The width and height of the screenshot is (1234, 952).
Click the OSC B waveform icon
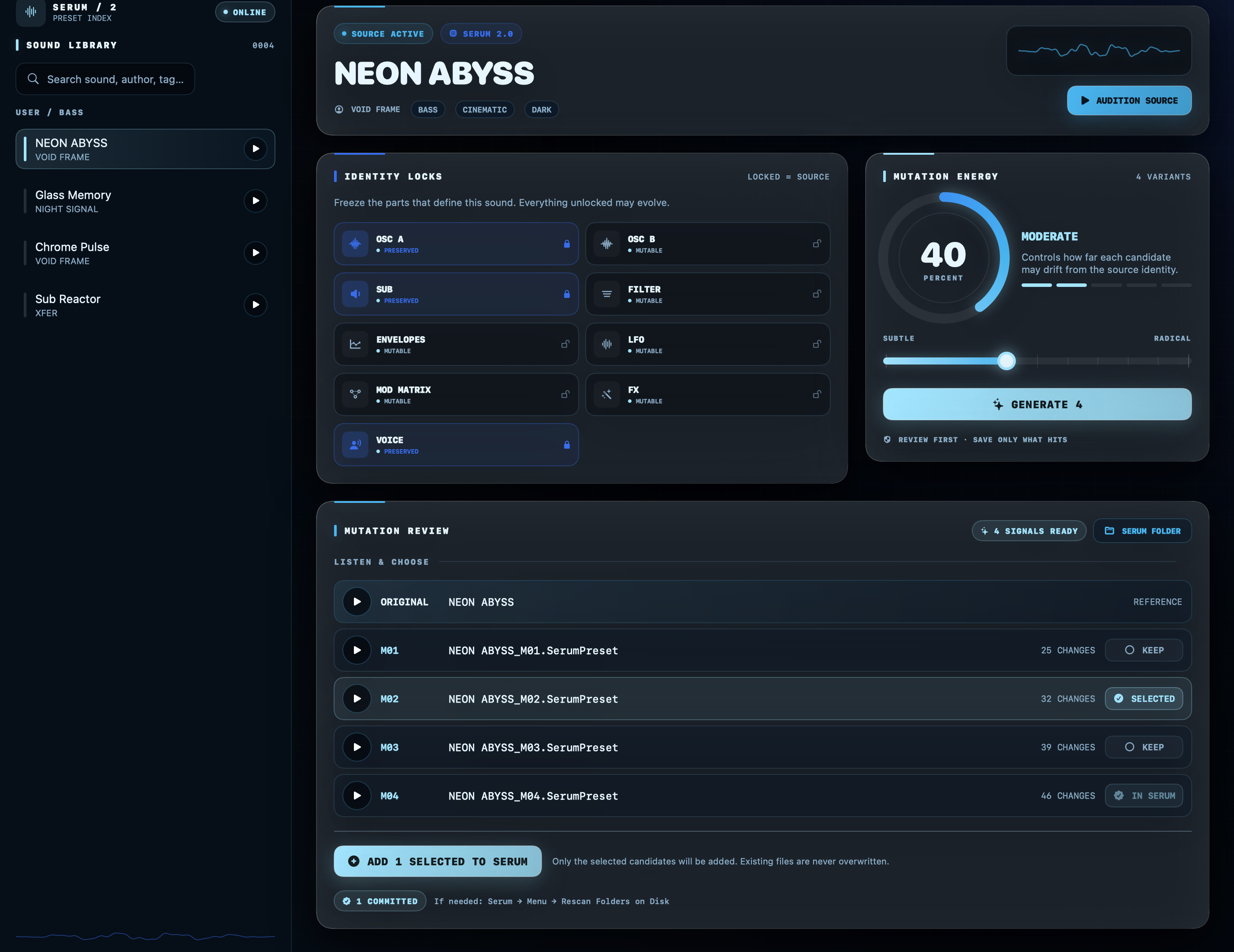pyautogui.click(x=607, y=244)
